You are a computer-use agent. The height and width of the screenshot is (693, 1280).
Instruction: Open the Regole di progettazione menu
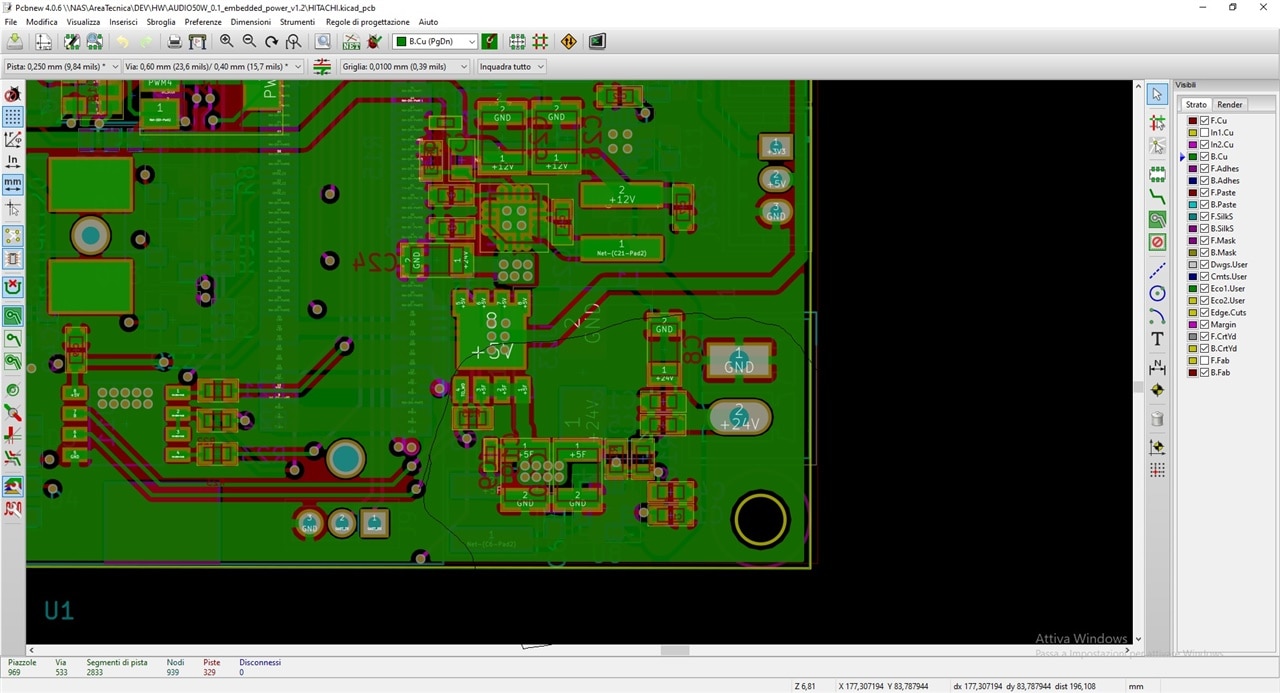[x=368, y=22]
